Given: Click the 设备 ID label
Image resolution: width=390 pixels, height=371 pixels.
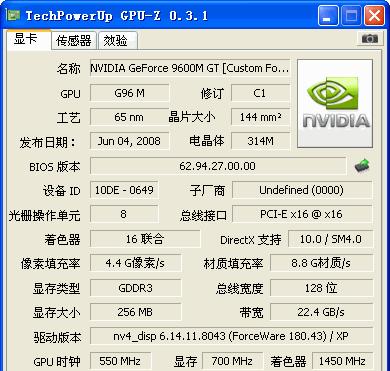Looking at the screenshot, I should click(x=61, y=191).
